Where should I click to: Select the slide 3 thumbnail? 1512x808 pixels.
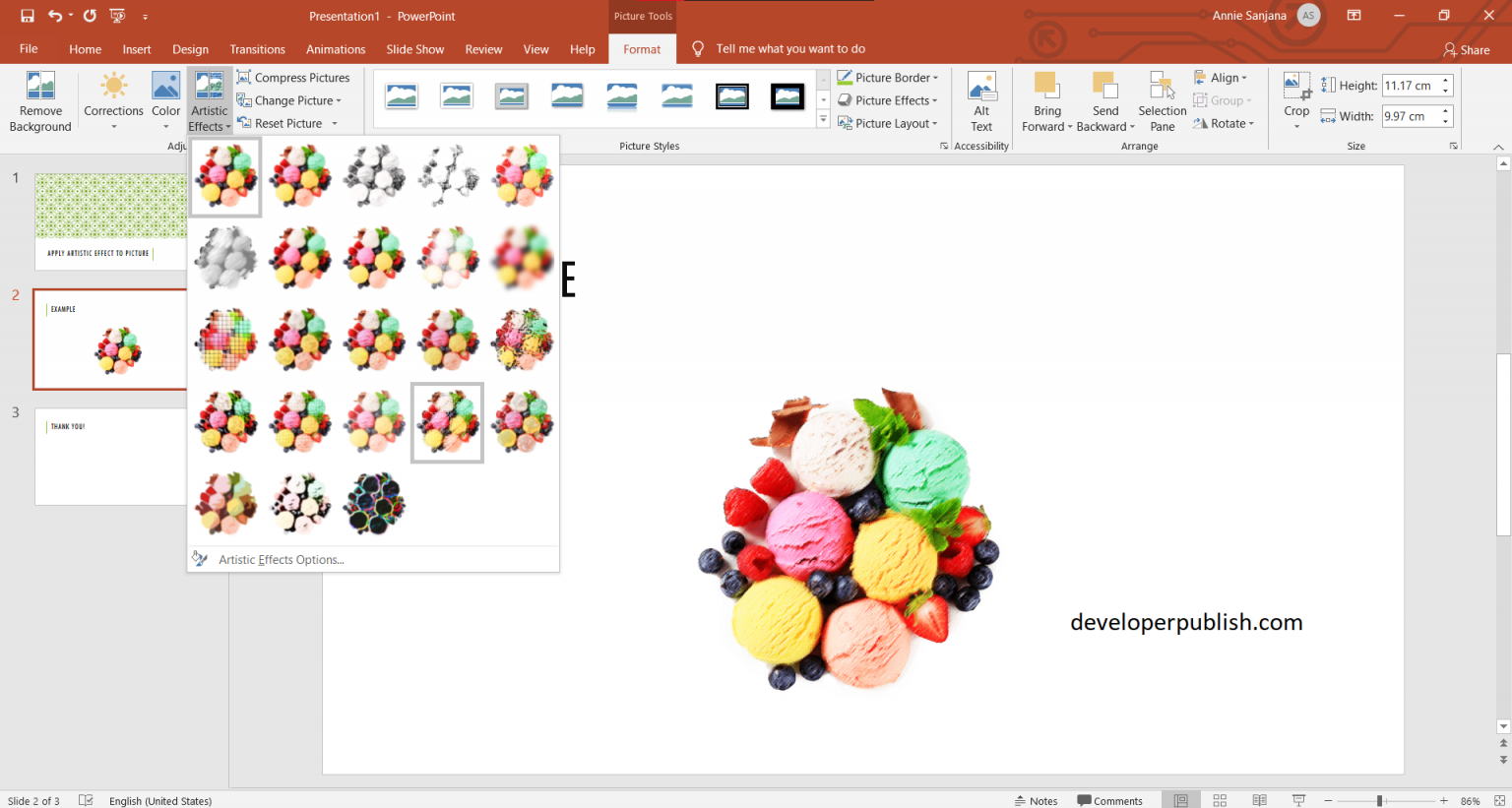pyautogui.click(x=110, y=456)
